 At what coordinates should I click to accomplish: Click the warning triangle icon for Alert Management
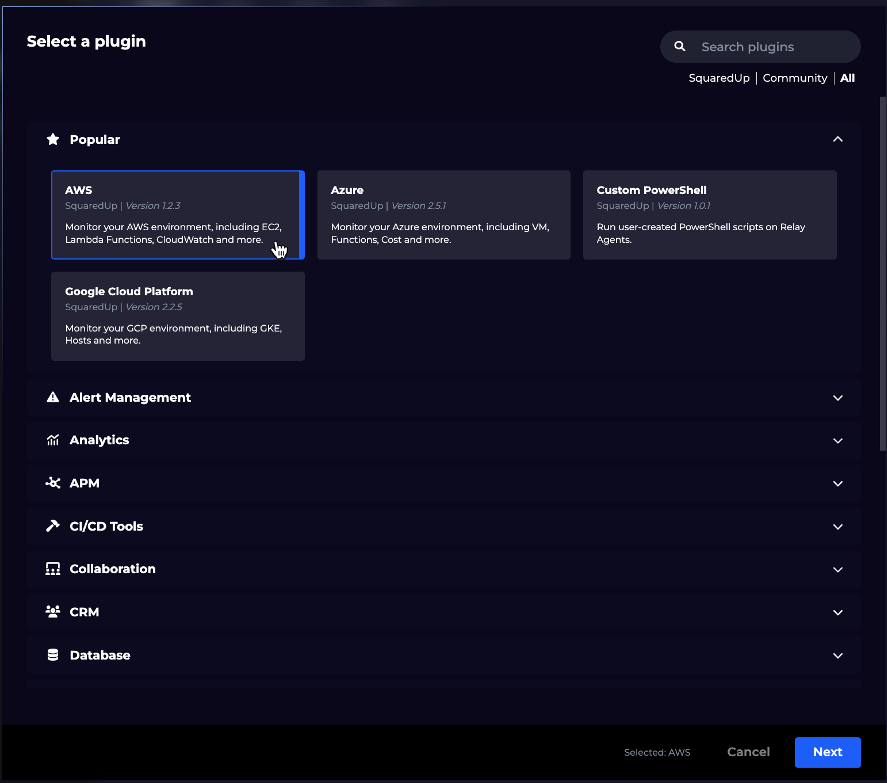[52, 397]
